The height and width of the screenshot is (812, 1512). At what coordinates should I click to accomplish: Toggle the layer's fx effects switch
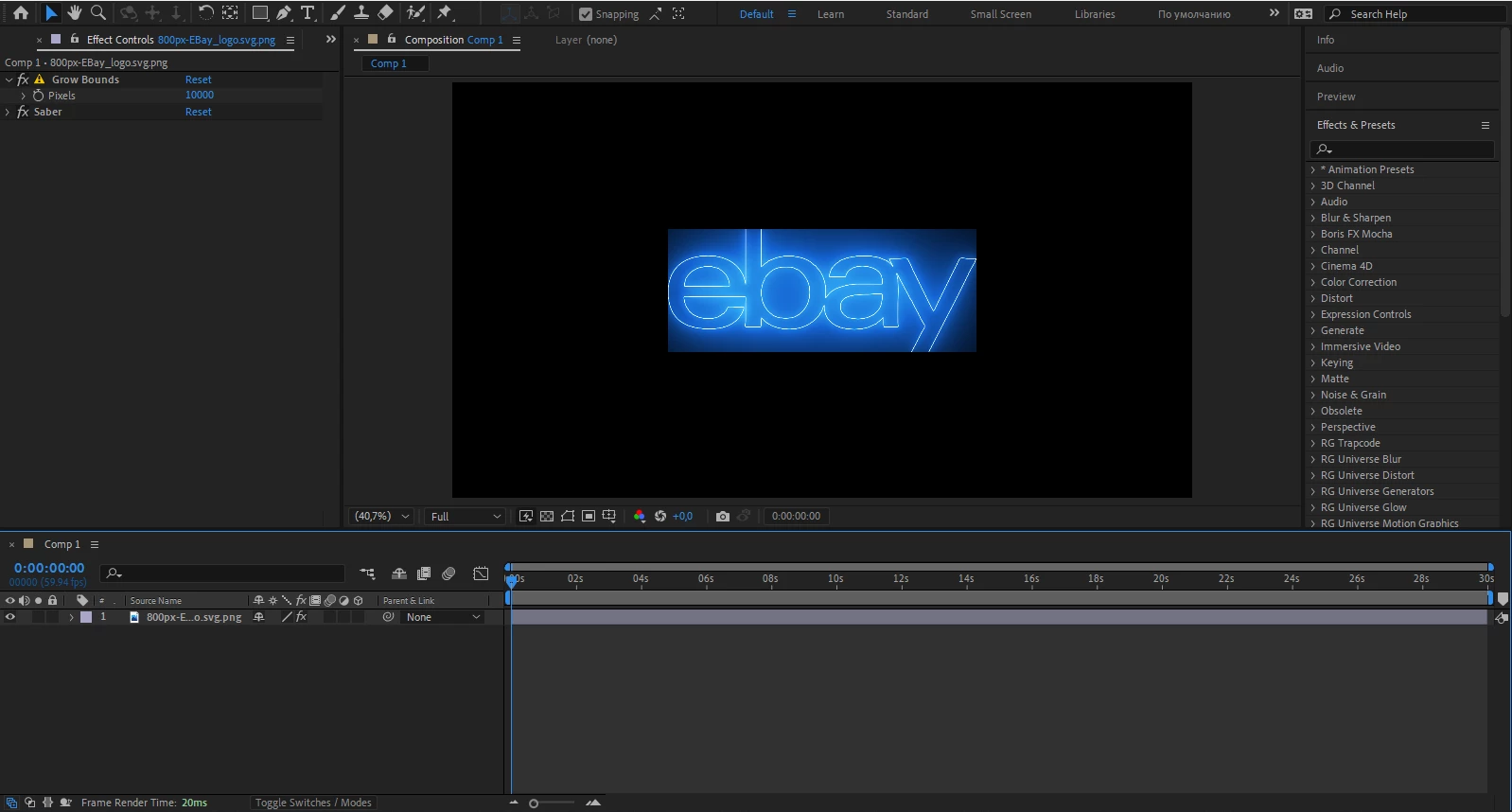[x=302, y=617]
